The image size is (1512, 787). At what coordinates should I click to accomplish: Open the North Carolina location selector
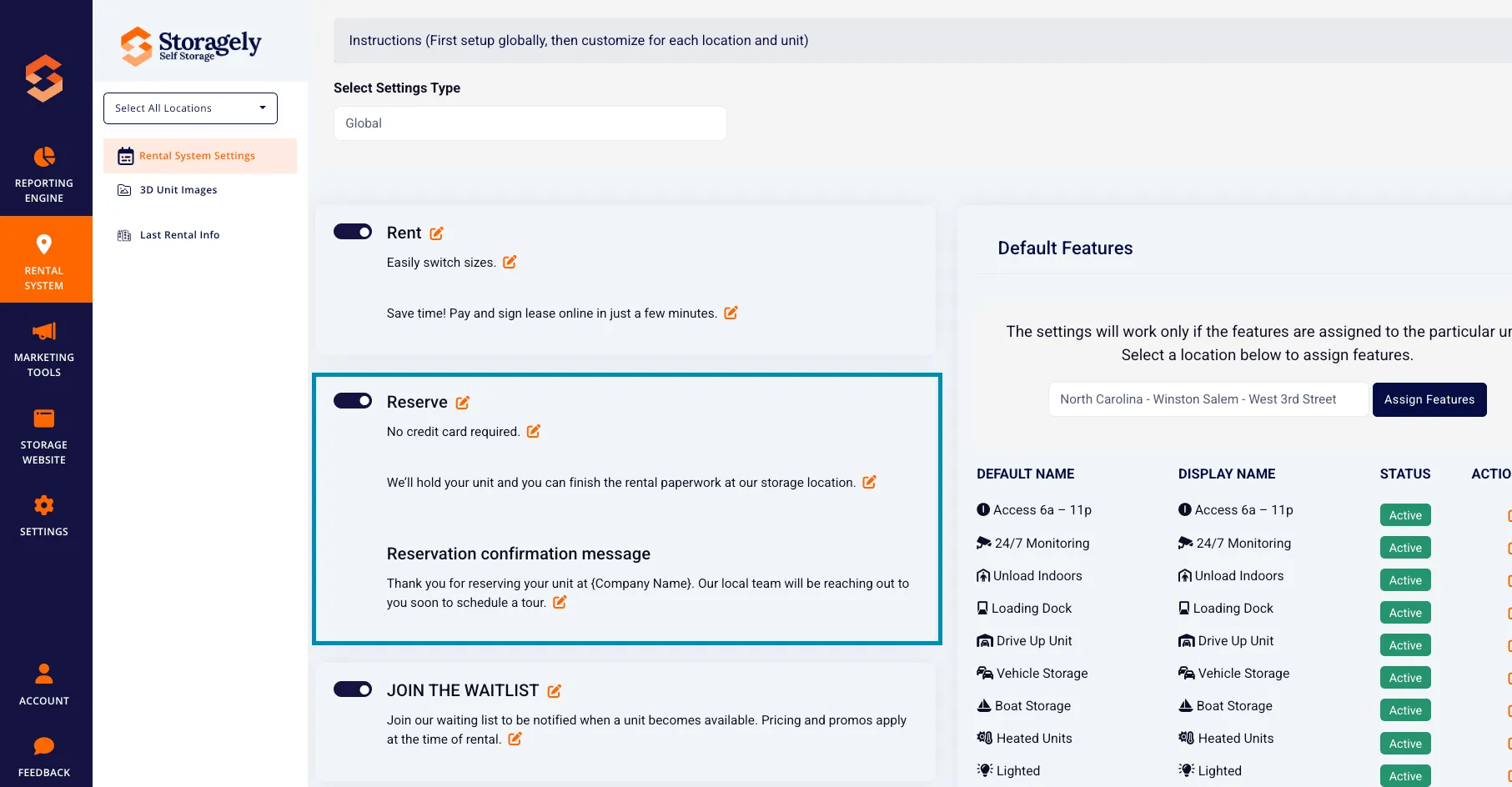[1208, 399]
